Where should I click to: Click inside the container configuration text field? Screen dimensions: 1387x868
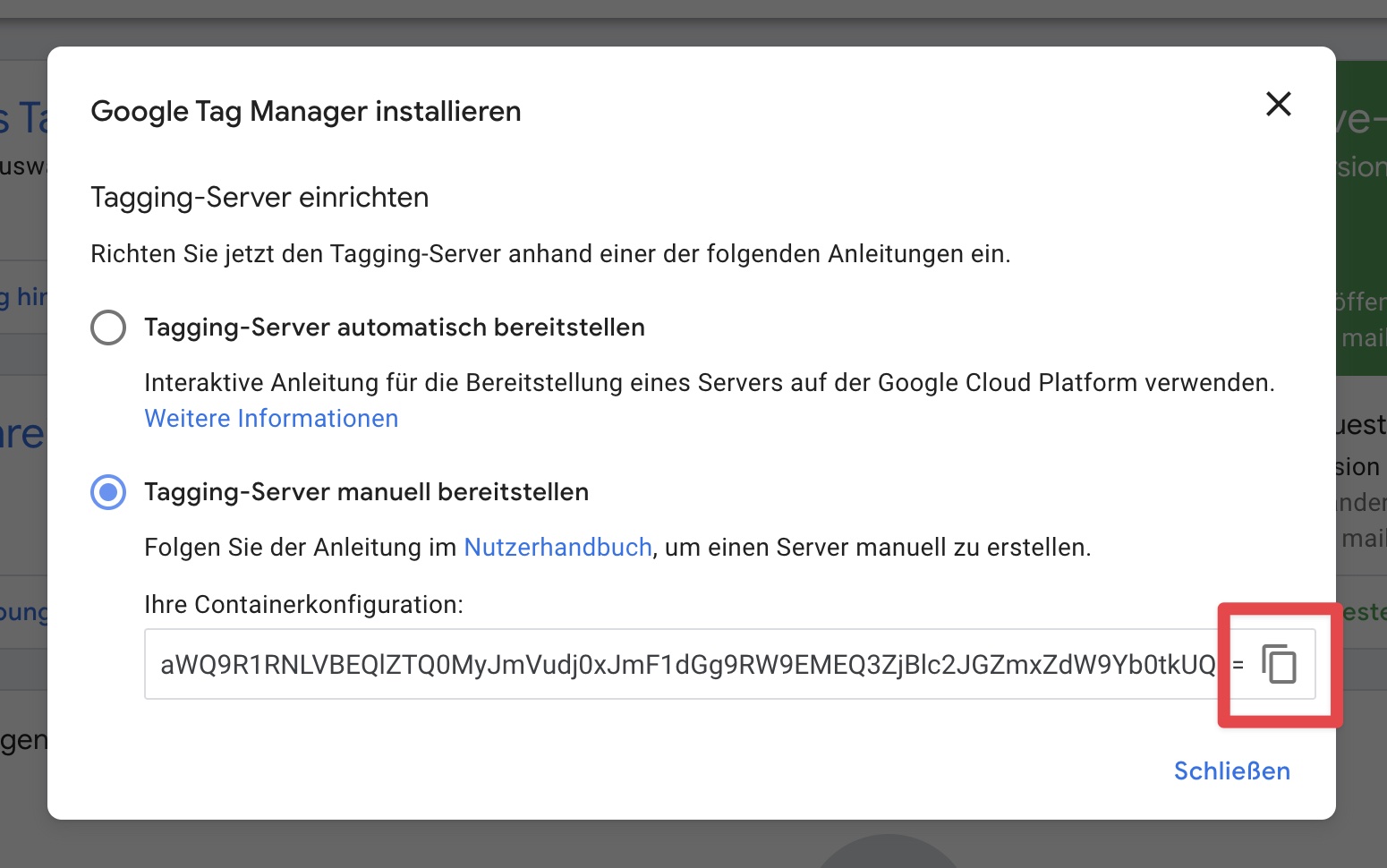(680, 665)
